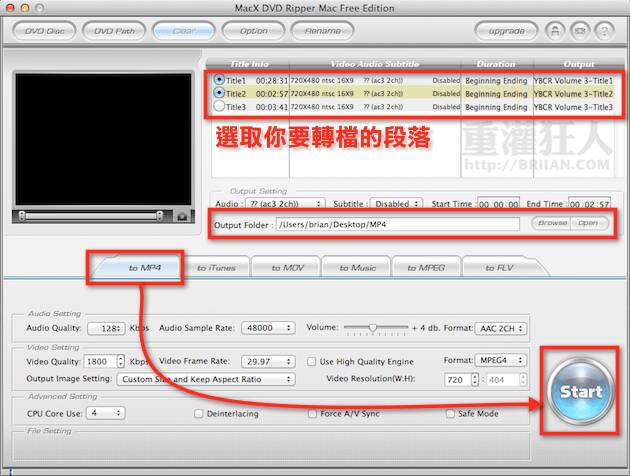630x476 pixels.
Task: Start ripping with the Start button
Action: (x=581, y=391)
